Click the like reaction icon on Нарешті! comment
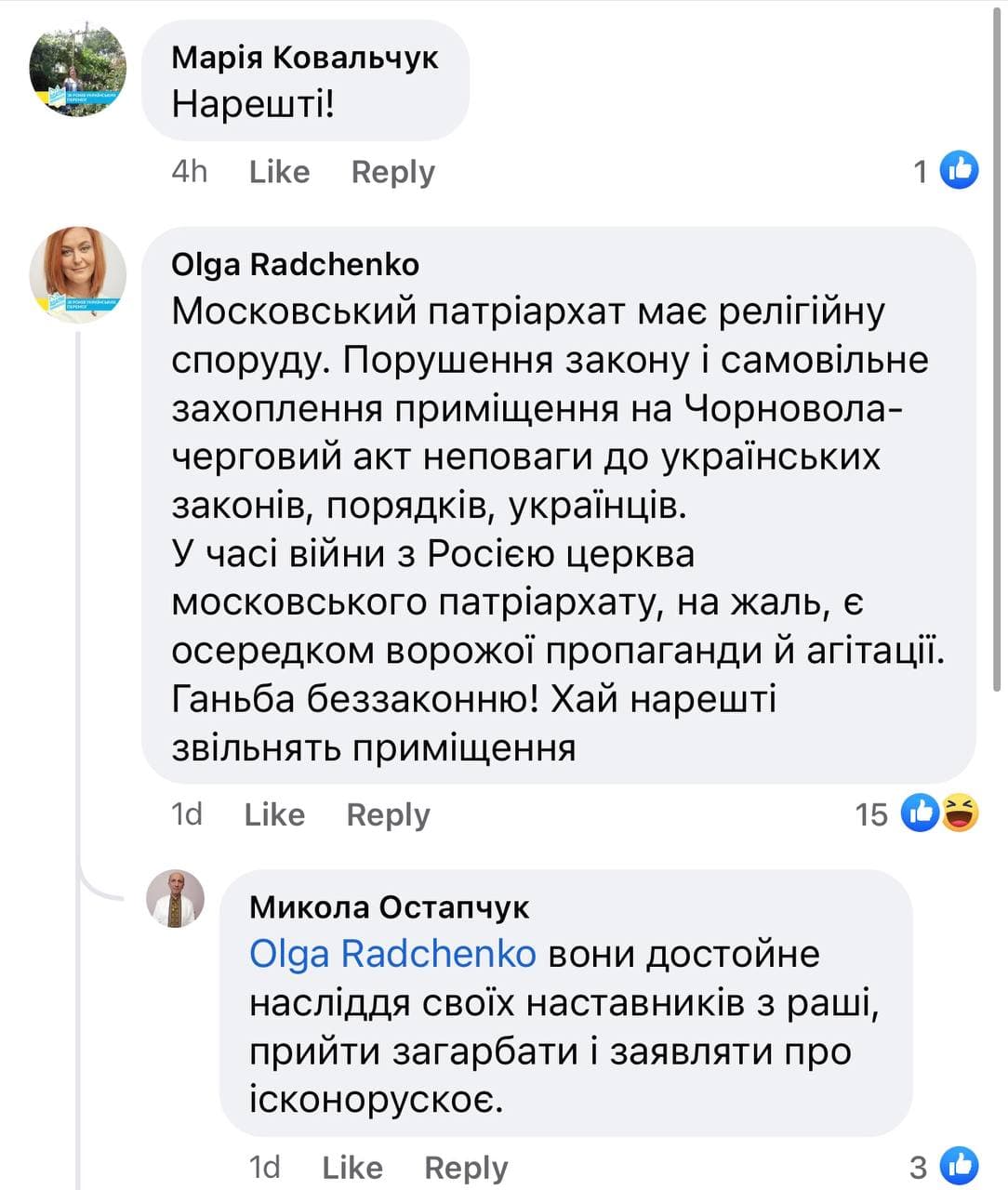Screen dimensions: 1008x1190 (959, 170)
